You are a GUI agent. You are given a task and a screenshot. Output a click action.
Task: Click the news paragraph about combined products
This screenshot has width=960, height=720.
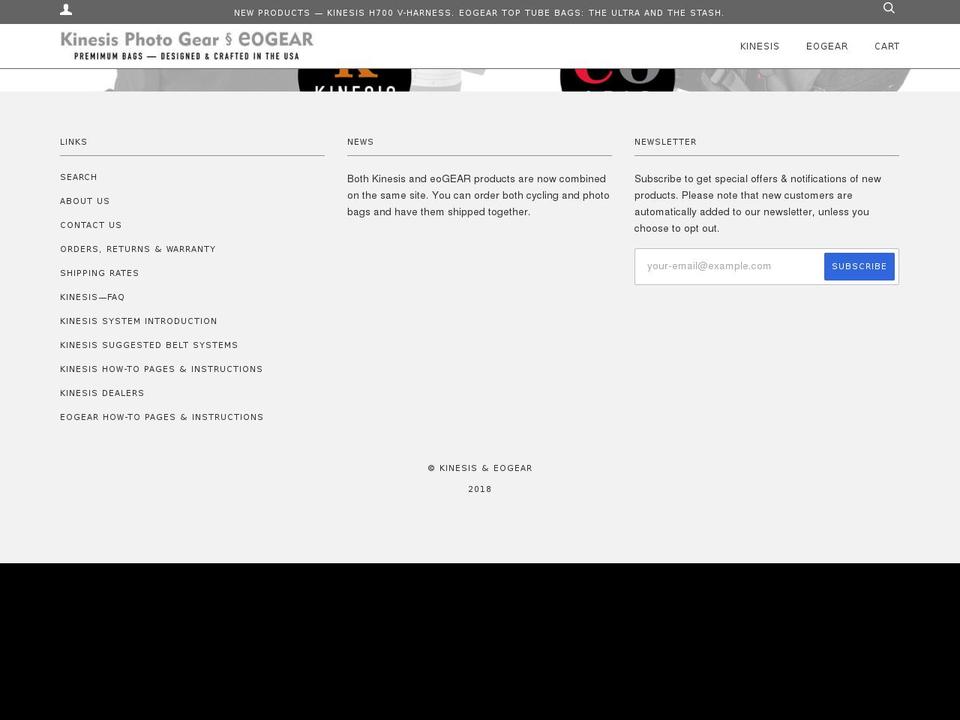point(478,195)
